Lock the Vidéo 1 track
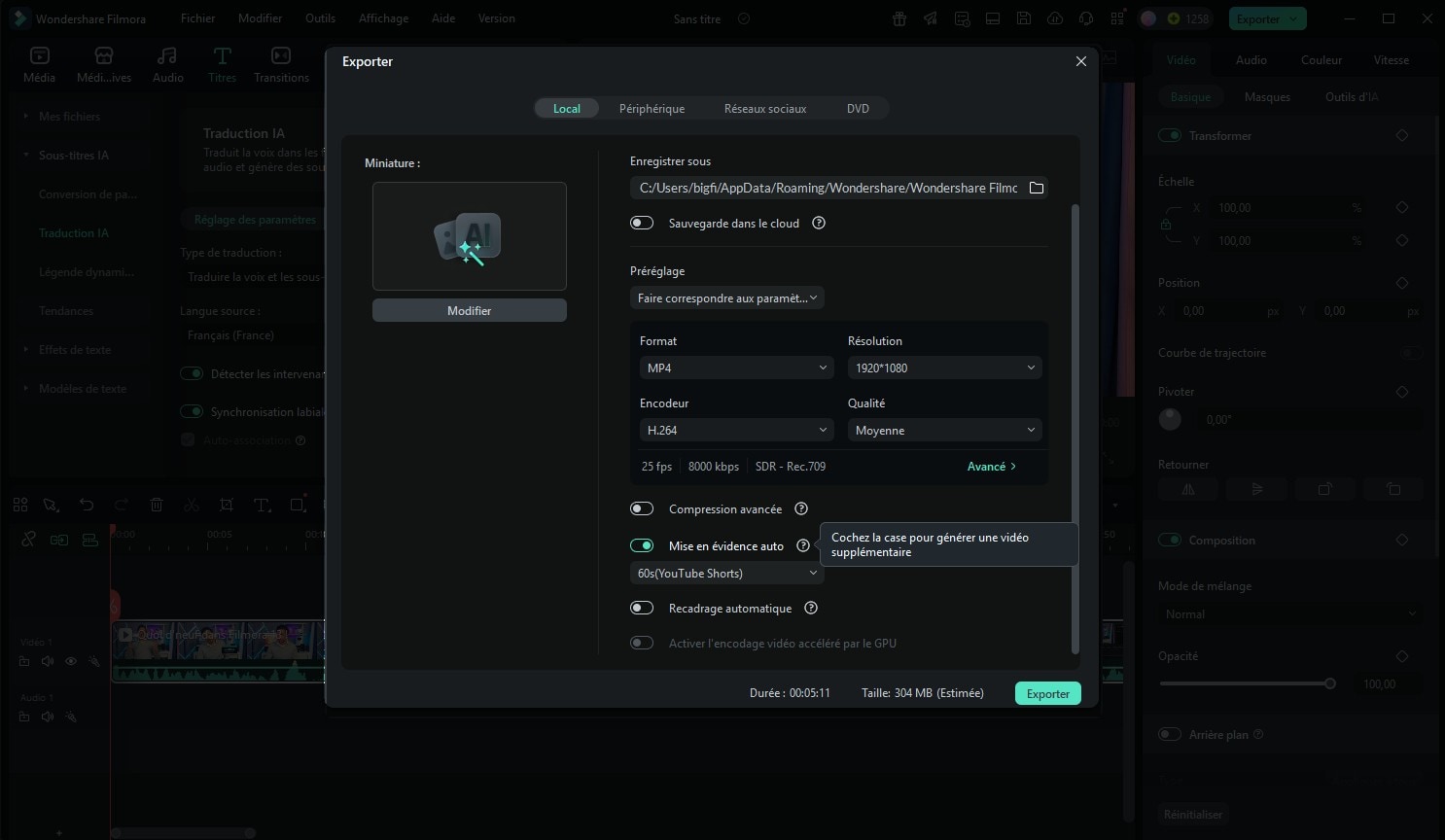 24,661
